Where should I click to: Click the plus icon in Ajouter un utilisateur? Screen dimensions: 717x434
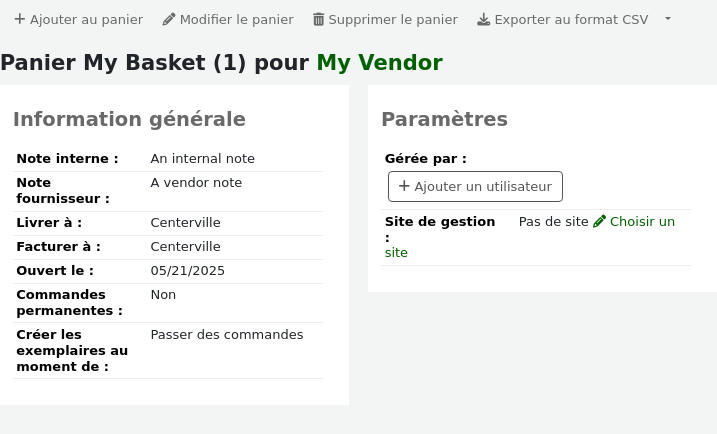[x=404, y=186]
